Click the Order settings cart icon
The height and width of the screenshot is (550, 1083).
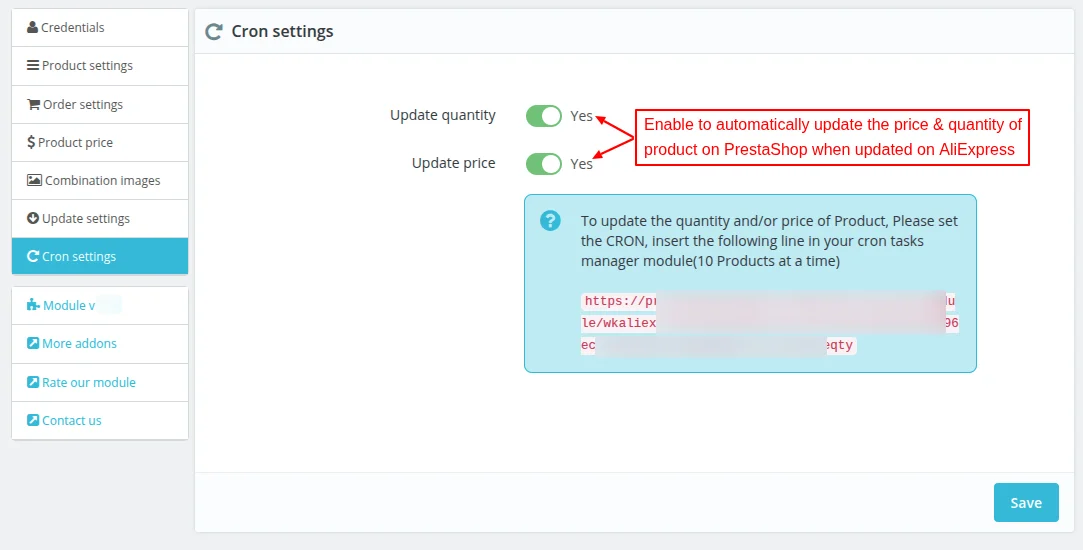(33, 105)
